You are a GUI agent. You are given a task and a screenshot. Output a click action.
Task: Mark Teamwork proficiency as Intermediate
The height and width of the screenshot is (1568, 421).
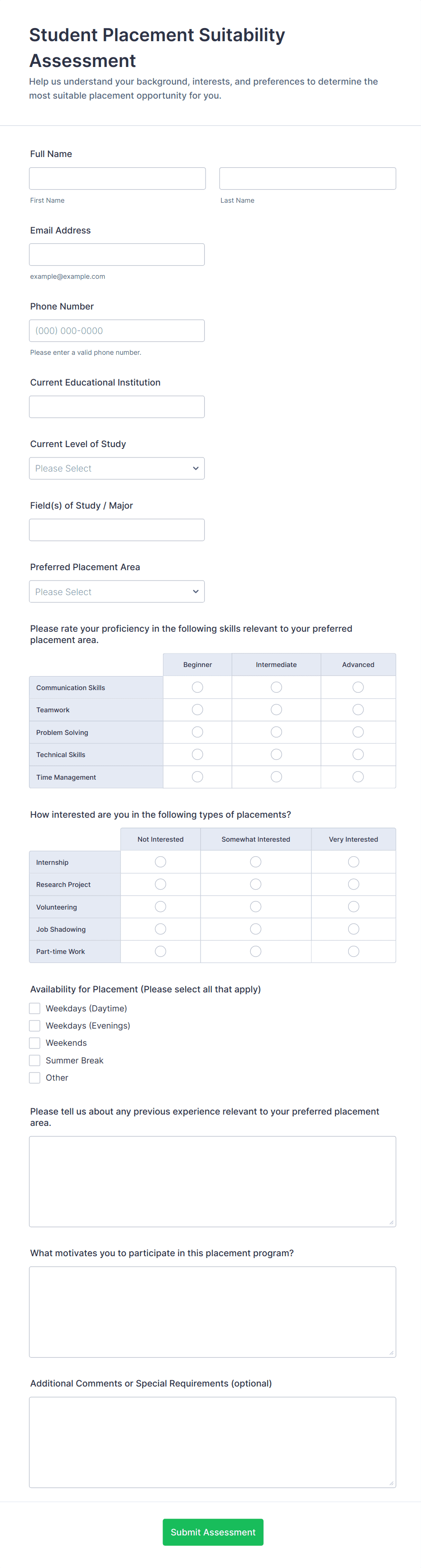click(276, 710)
